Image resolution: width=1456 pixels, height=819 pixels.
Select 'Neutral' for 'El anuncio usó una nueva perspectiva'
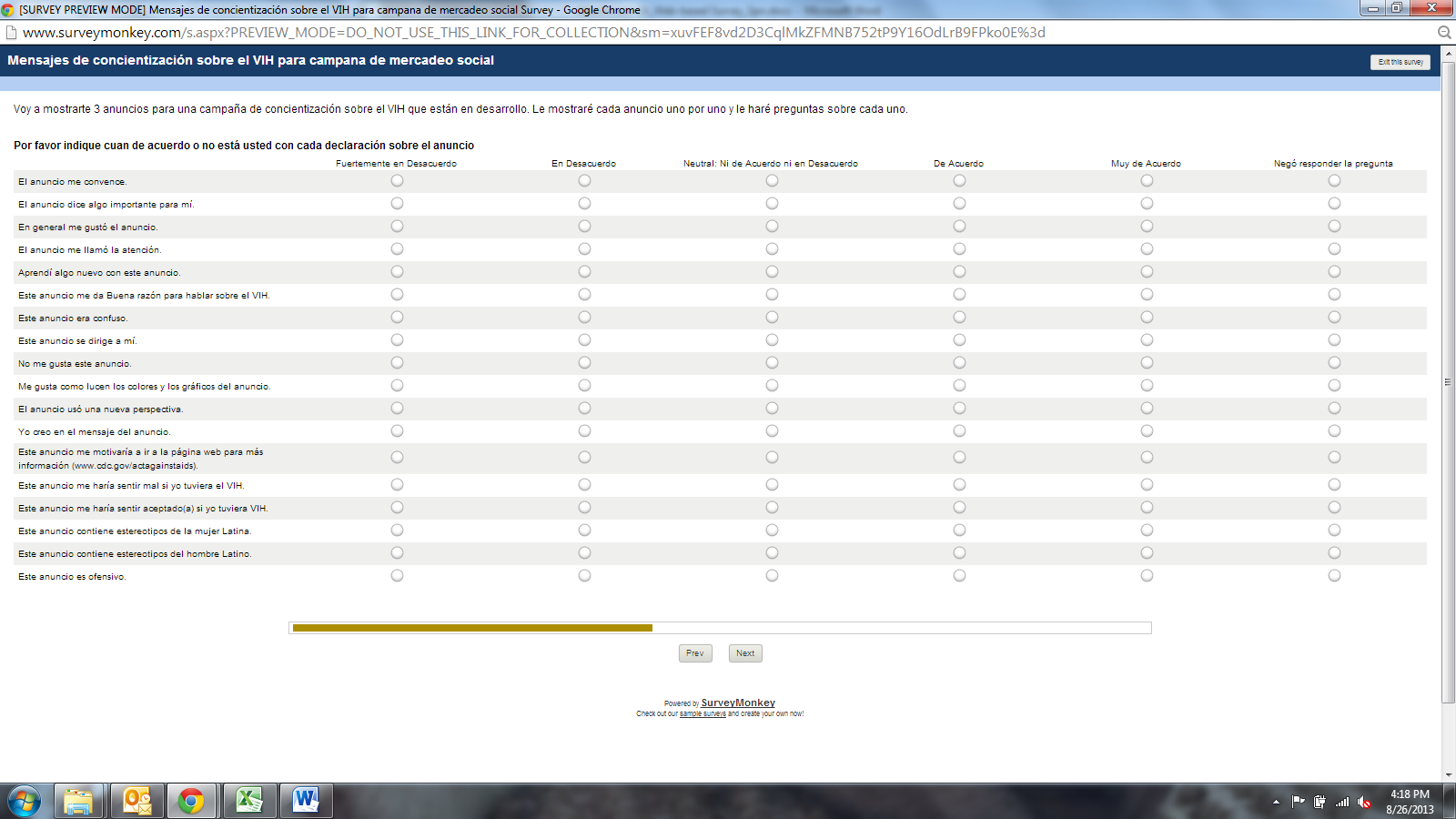point(772,408)
